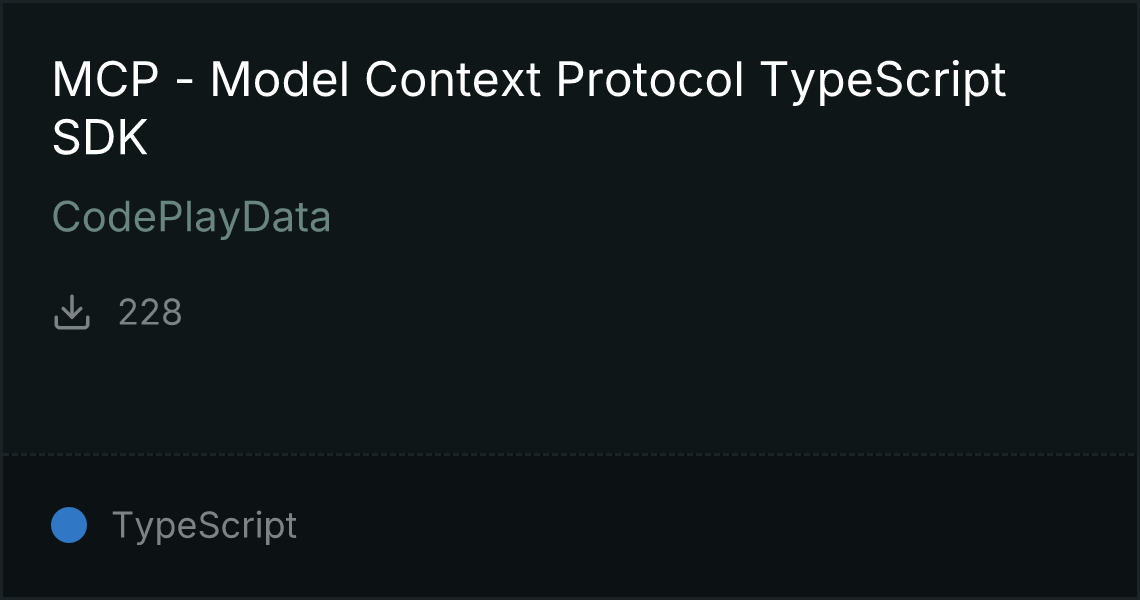Click the card footer right of TypeScript
The width and height of the screenshot is (1140, 600).
pyautogui.click(x=700, y=525)
